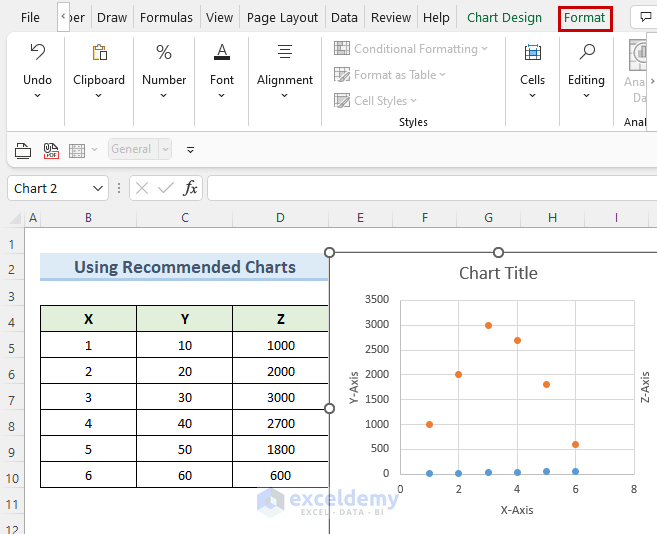Open Customize Quick Access Toolbar arrow

pyautogui.click(x=190, y=150)
